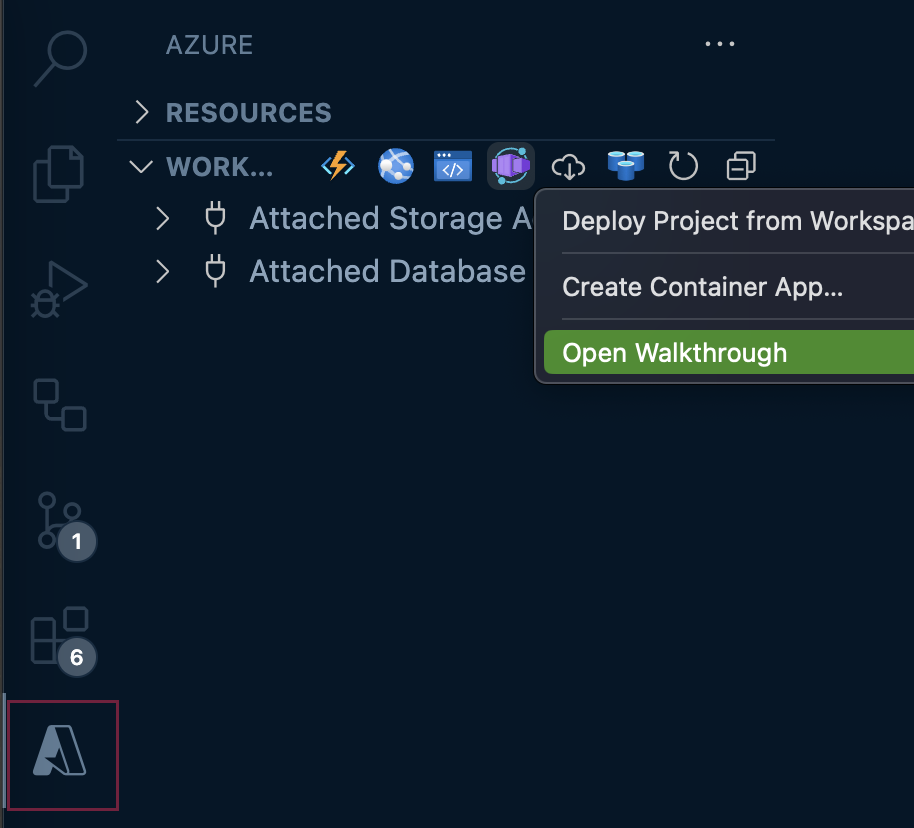
Task: Open the Explorer files view
Action: click(58, 174)
